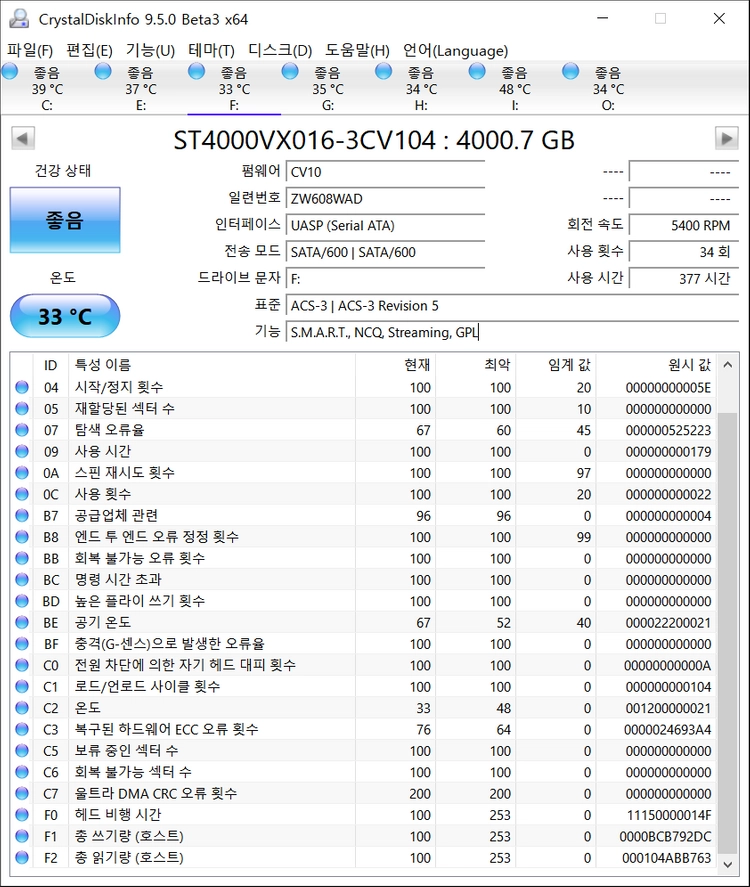Click the 임계 값 column header

pyautogui.click(x=555, y=365)
